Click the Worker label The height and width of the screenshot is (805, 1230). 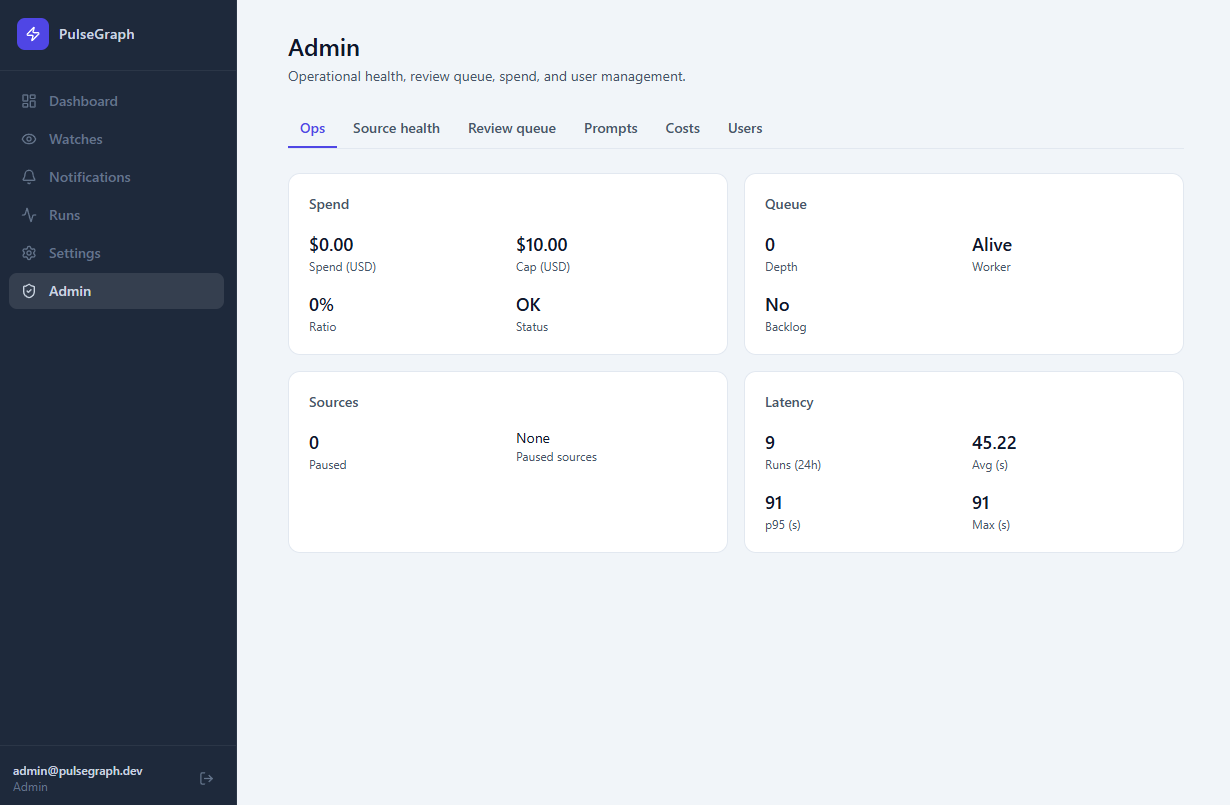[x=991, y=267]
